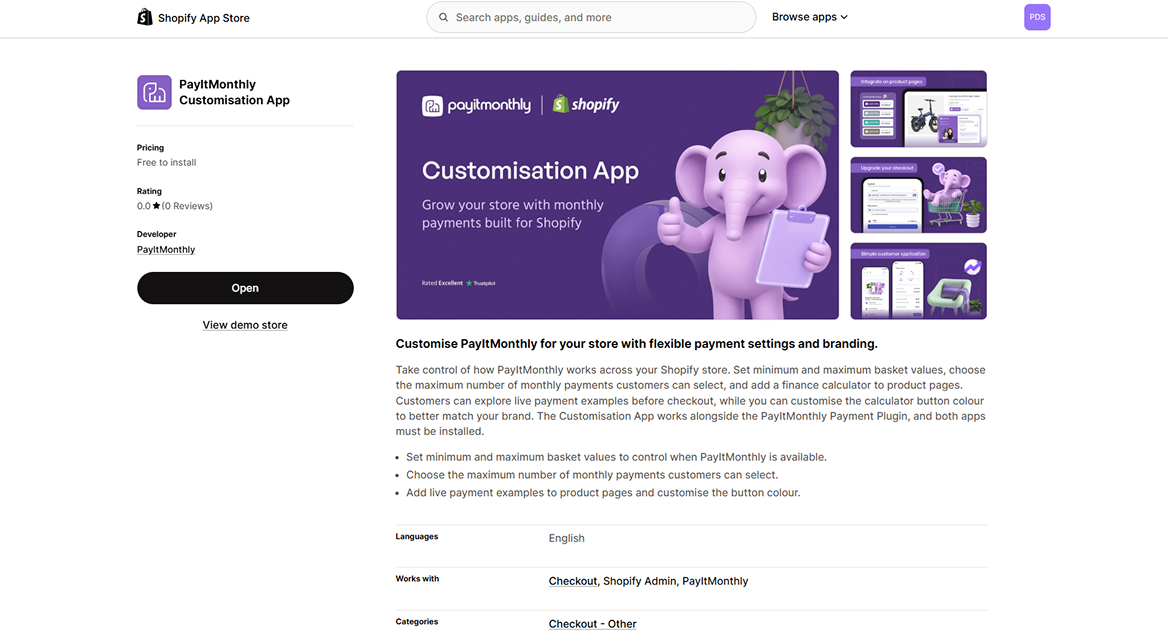Select the bullet about maximum monthly payments
Viewport: 1169px width, 641px height.
[592, 475]
